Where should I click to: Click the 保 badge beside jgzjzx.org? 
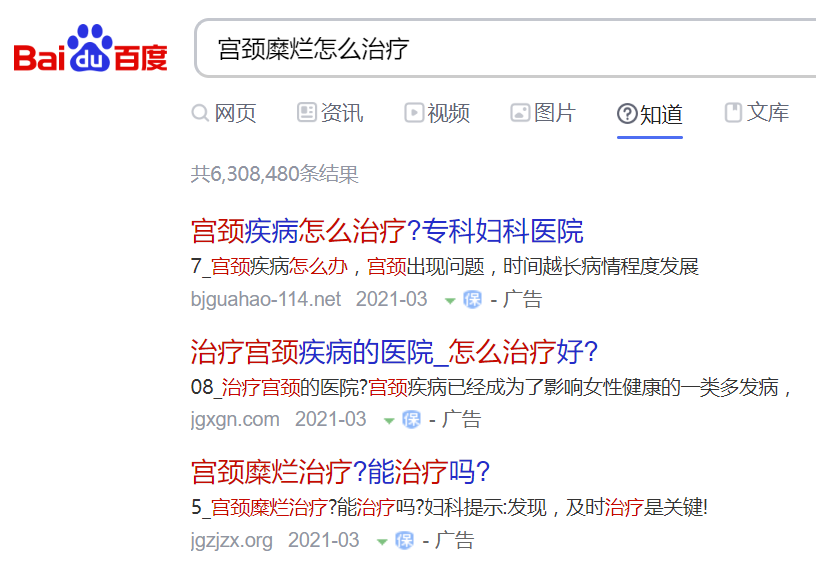(404, 541)
